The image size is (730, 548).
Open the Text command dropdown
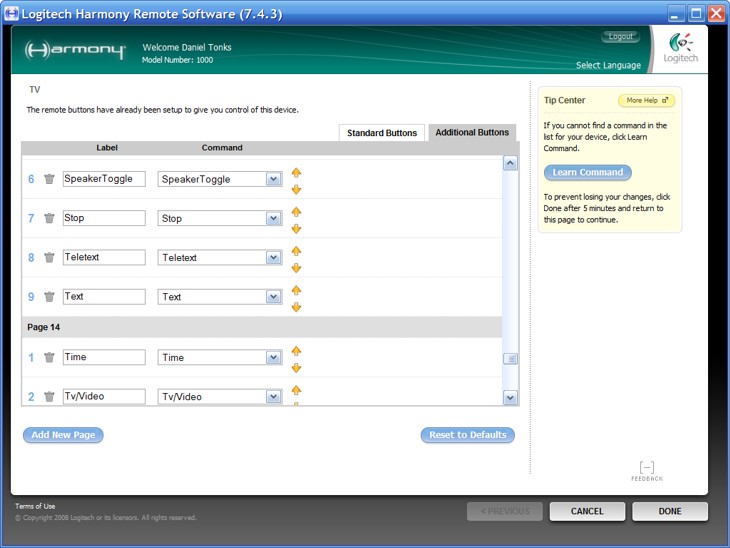(x=274, y=297)
